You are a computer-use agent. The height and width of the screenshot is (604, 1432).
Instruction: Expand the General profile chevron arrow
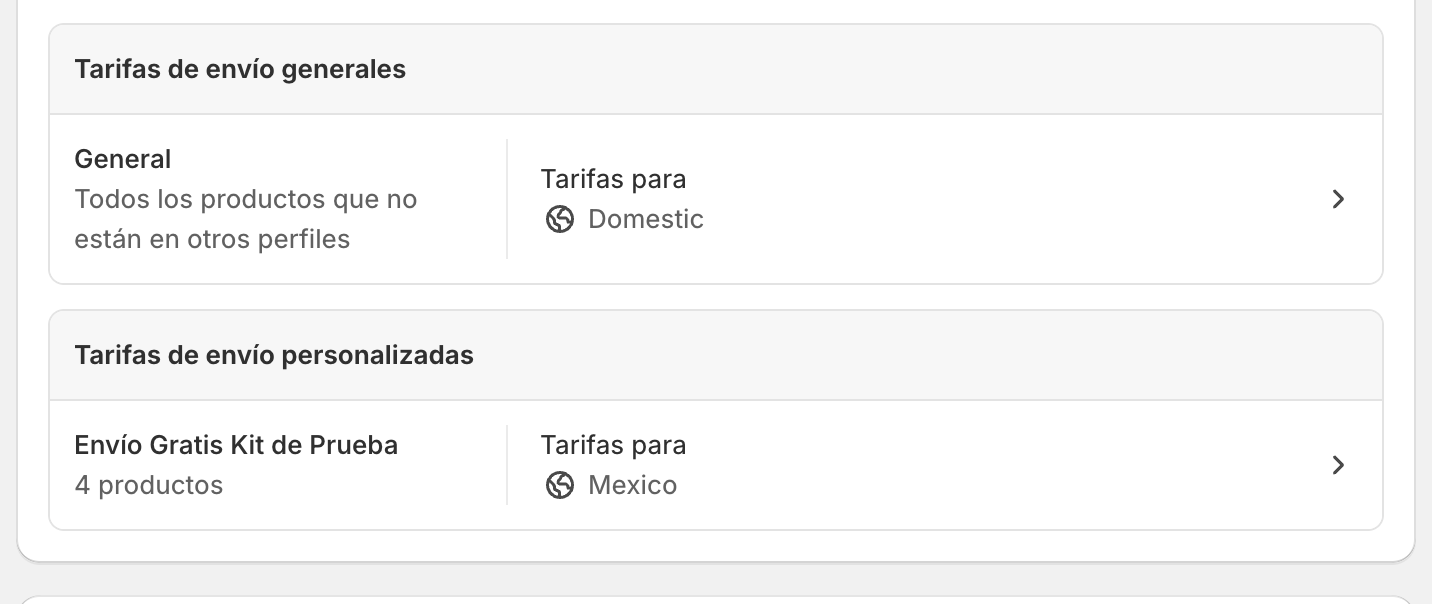click(1338, 199)
